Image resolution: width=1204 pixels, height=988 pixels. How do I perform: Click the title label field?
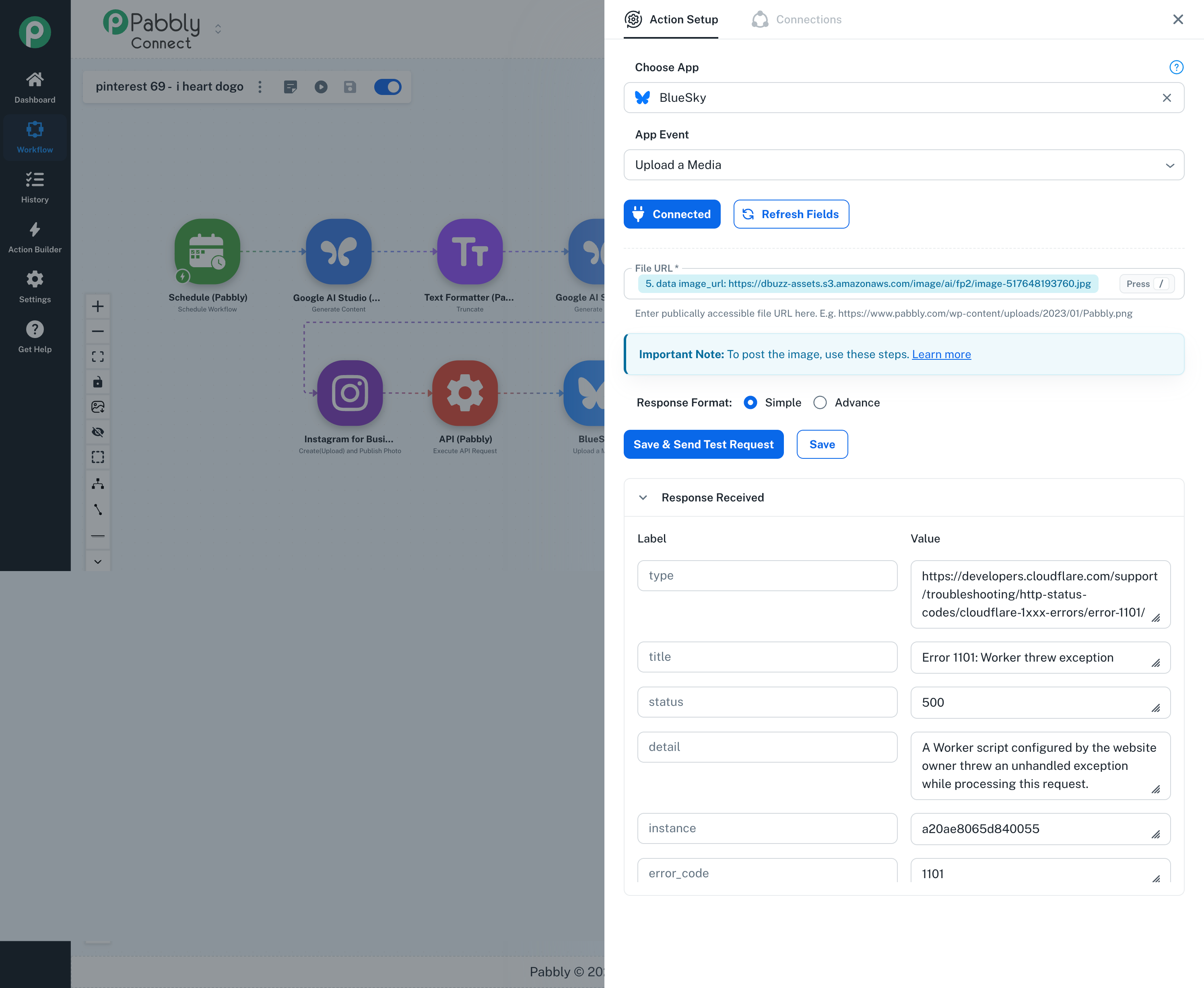coord(767,657)
